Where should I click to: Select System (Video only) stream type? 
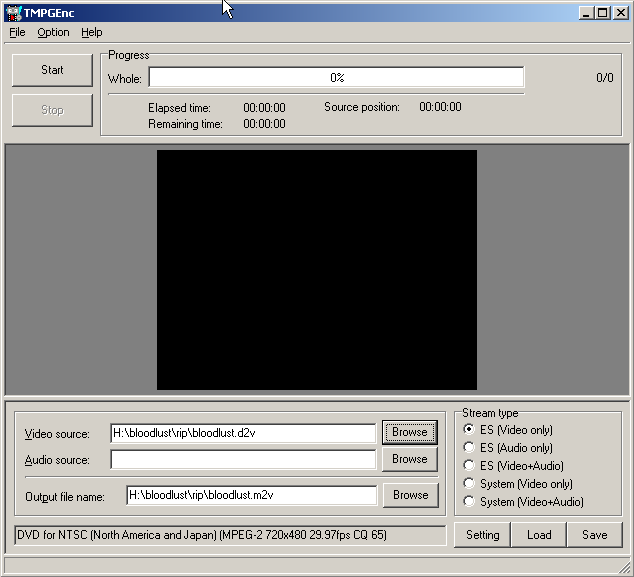click(469, 484)
